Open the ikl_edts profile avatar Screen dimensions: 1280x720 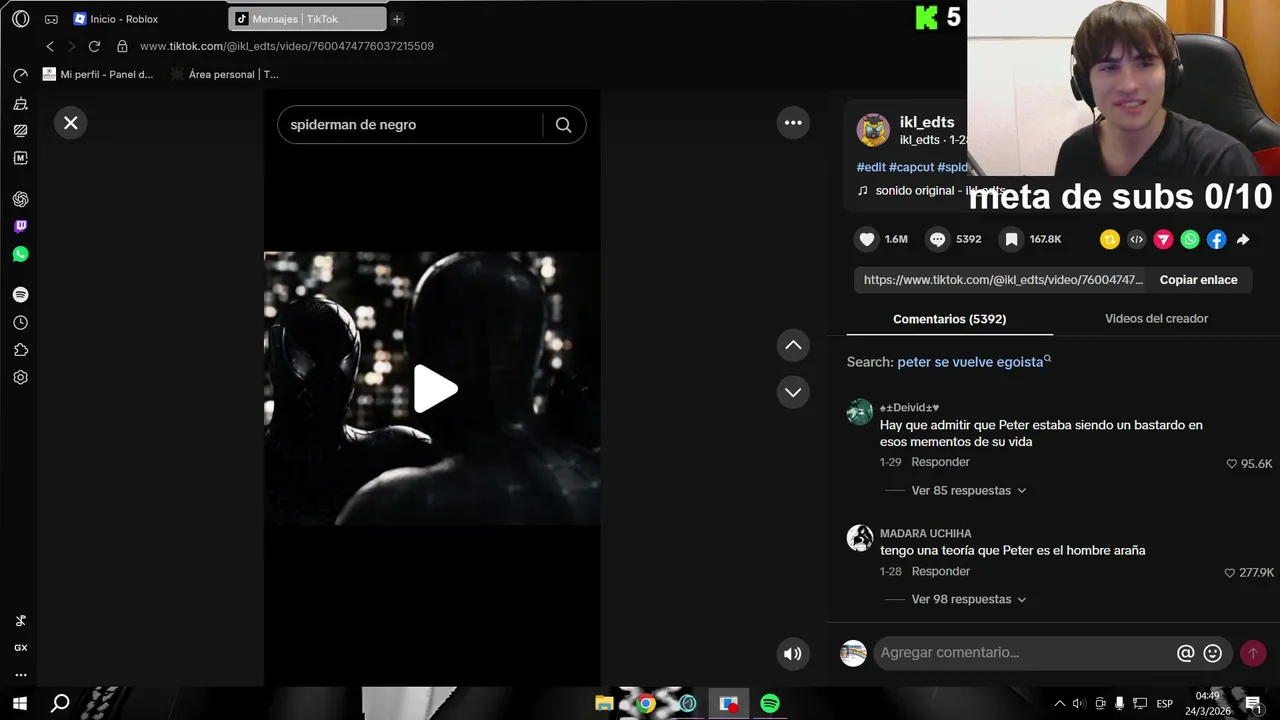(x=873, y=130)
